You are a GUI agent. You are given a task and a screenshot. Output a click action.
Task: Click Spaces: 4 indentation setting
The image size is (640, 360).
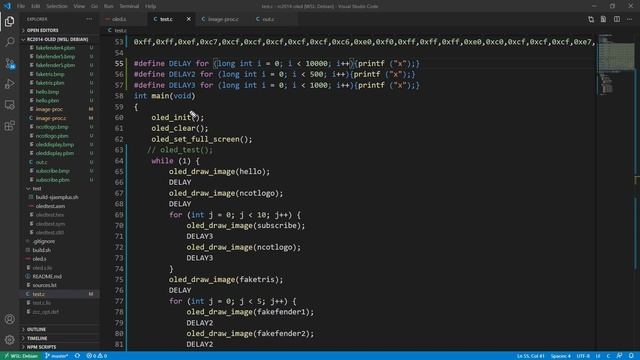[560, 356]
